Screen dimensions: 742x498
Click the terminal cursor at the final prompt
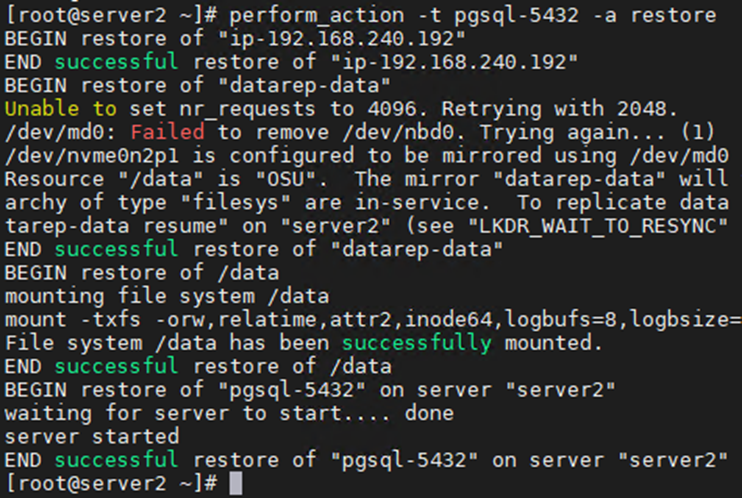coord(236,483)
